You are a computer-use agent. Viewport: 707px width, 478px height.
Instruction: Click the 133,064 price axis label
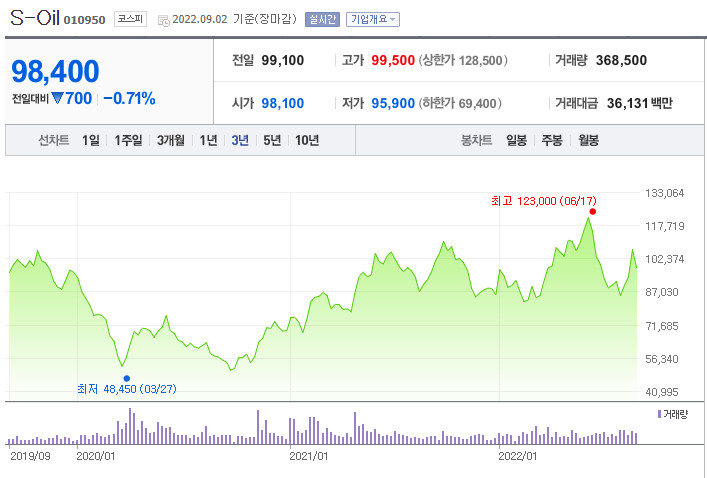pyautogui.click(x=665, y=193)
